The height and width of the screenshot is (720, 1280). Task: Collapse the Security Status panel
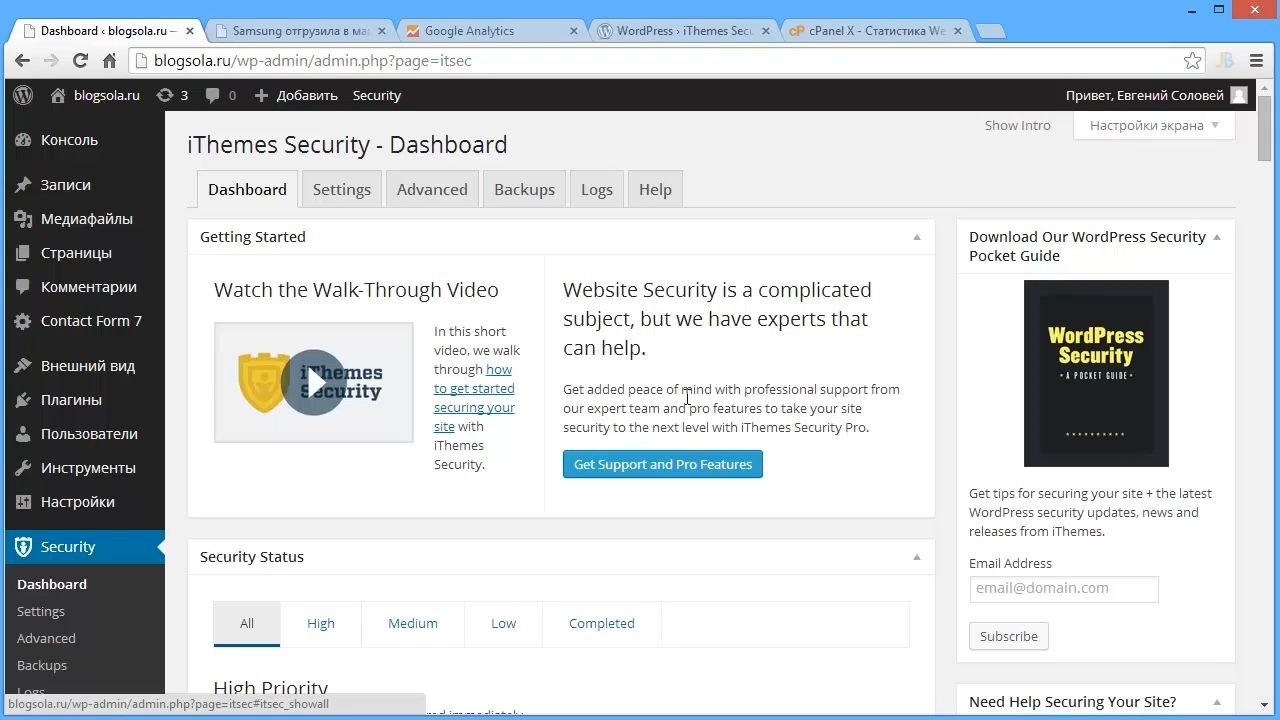tap(916, 557)
